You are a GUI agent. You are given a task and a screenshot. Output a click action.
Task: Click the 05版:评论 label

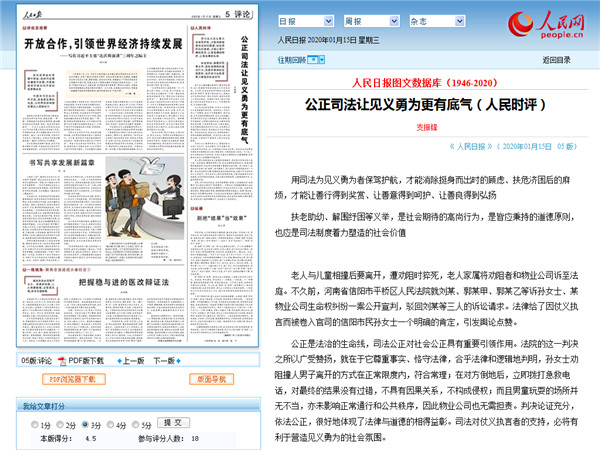click(36, 361)
